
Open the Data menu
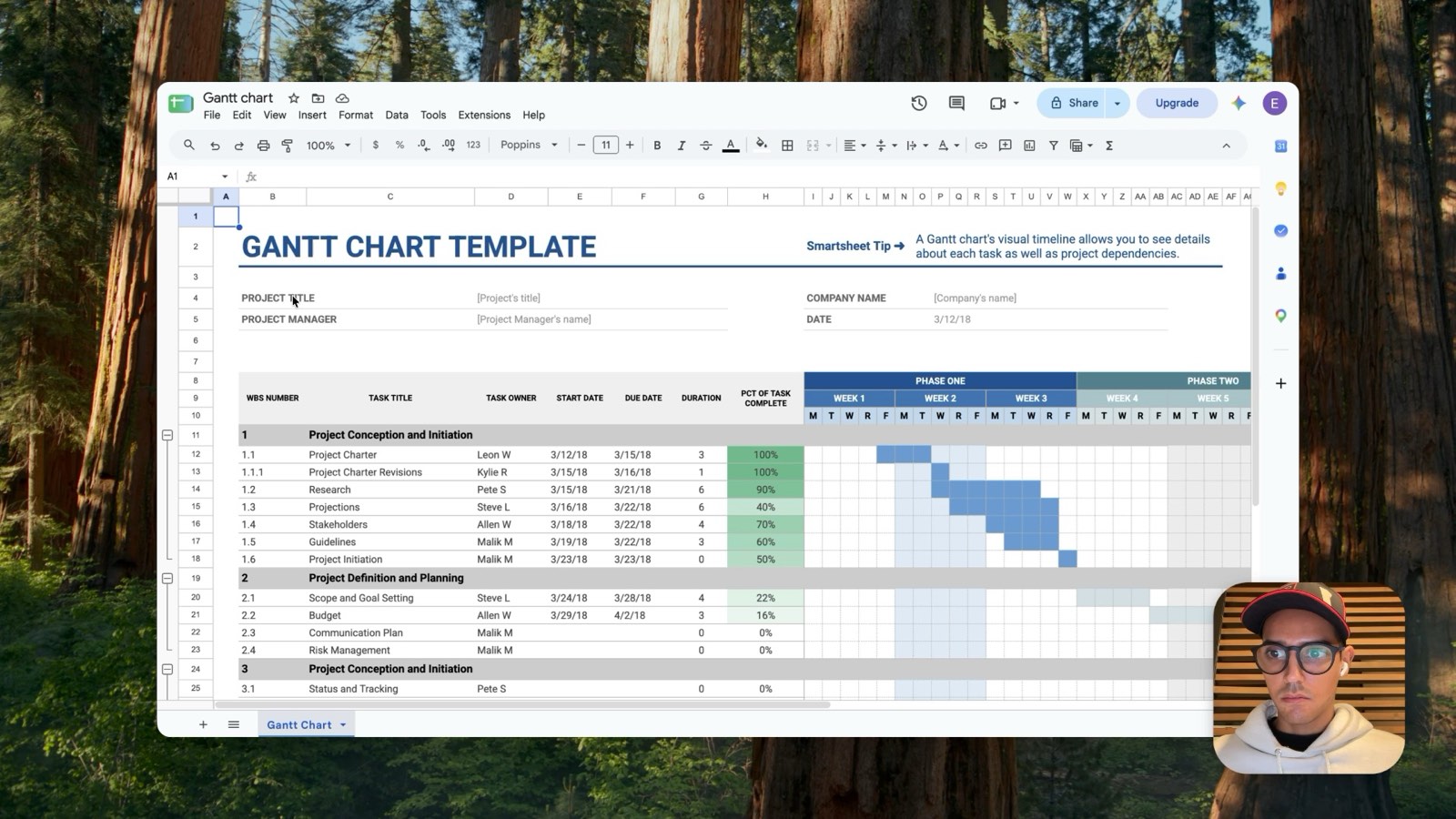click(x=397, y=116)
